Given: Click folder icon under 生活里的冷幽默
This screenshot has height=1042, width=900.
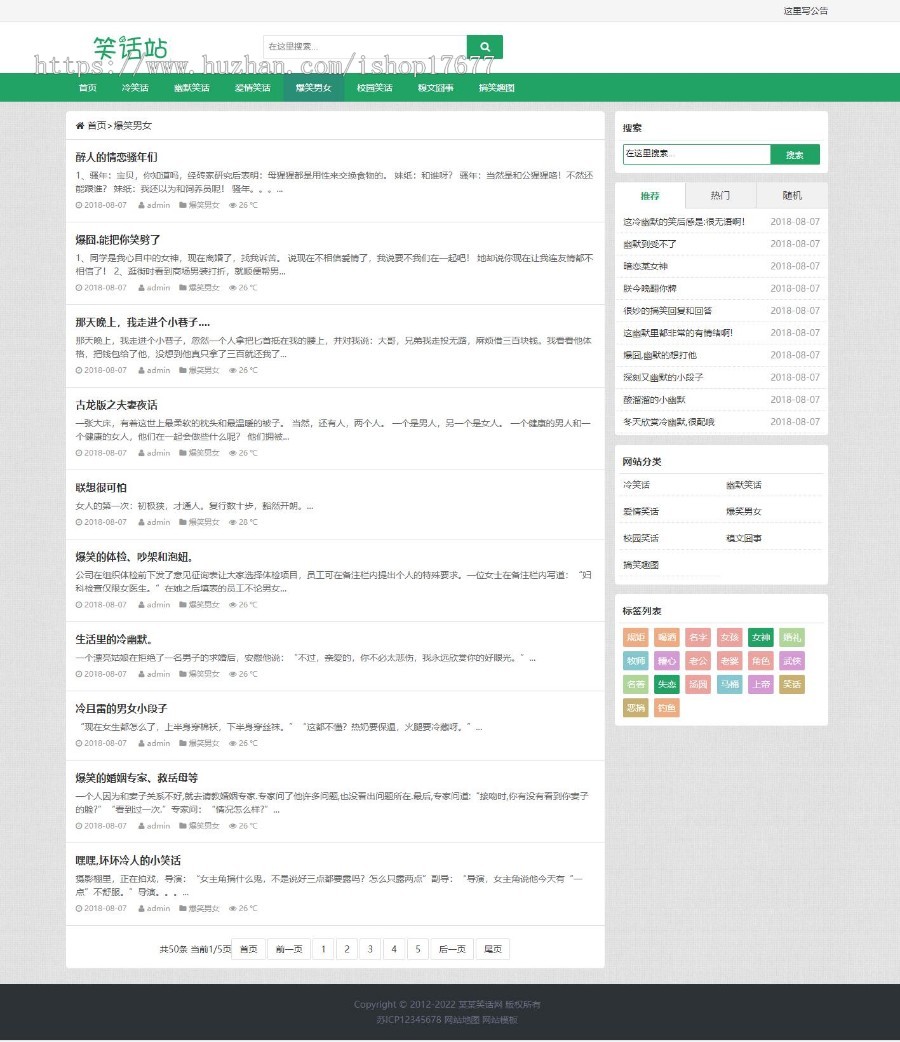Looking at the screenshot, I should 183,674.
